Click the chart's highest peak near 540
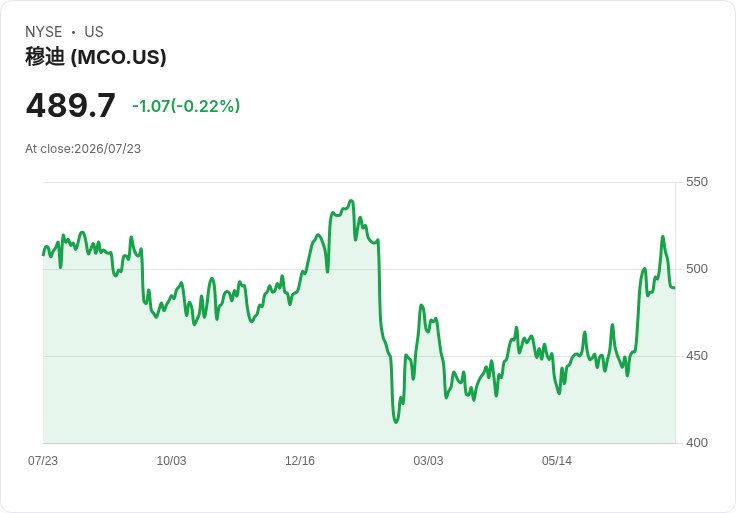This screenshot has width=736, height=513. 352,201
